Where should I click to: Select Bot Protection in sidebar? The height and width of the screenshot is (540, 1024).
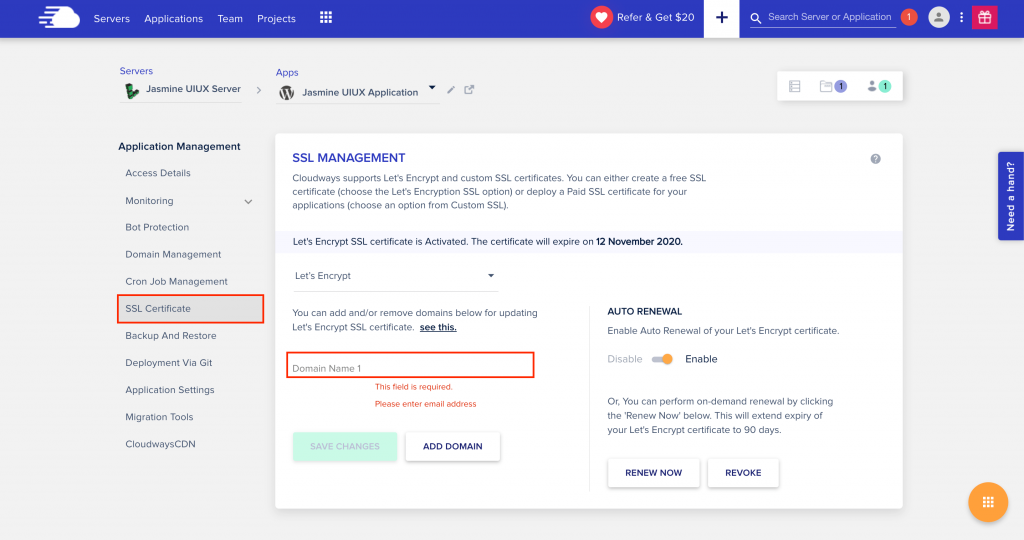(x=157, y=227)
